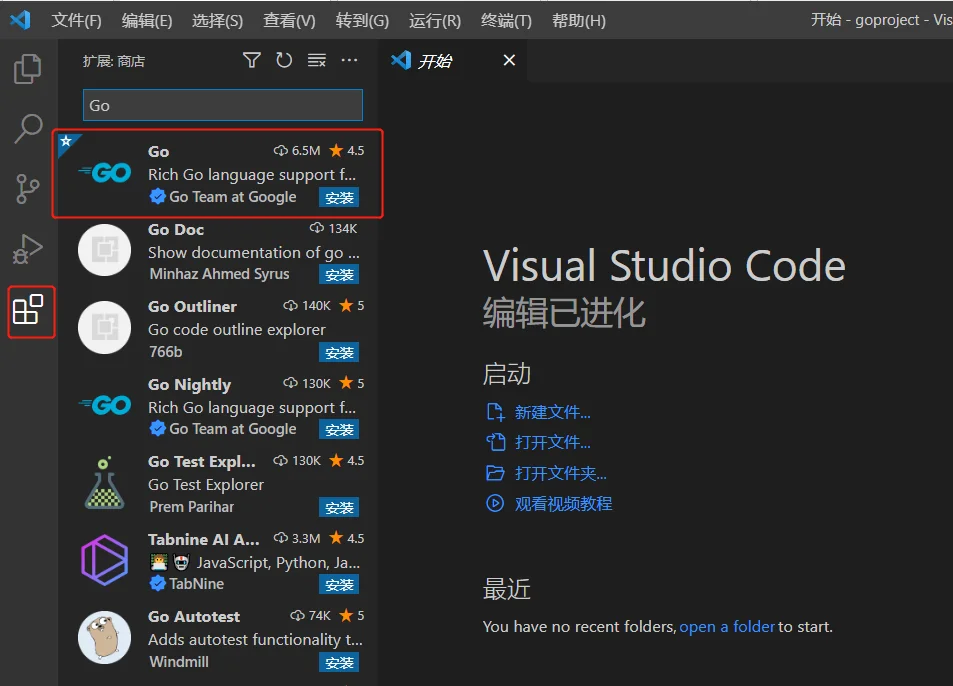The width and height of the screenshot is (953, 686).
Task: Click the video tutorial play icon
Action: [x=495, y=504]
